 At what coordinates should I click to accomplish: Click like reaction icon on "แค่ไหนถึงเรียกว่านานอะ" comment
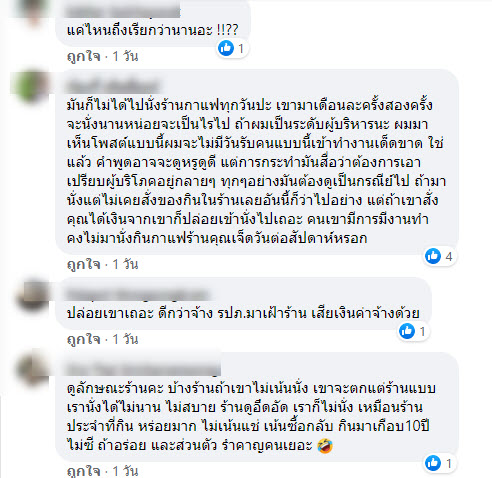(x=226, y=48)
